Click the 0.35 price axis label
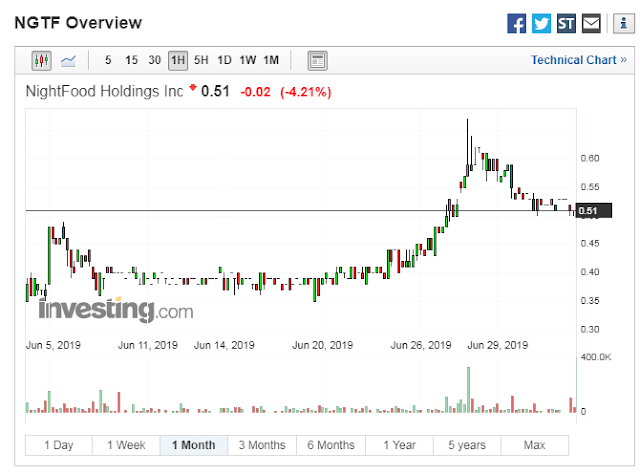The height and width of the screenshot is (474, 640). (590, 301)
